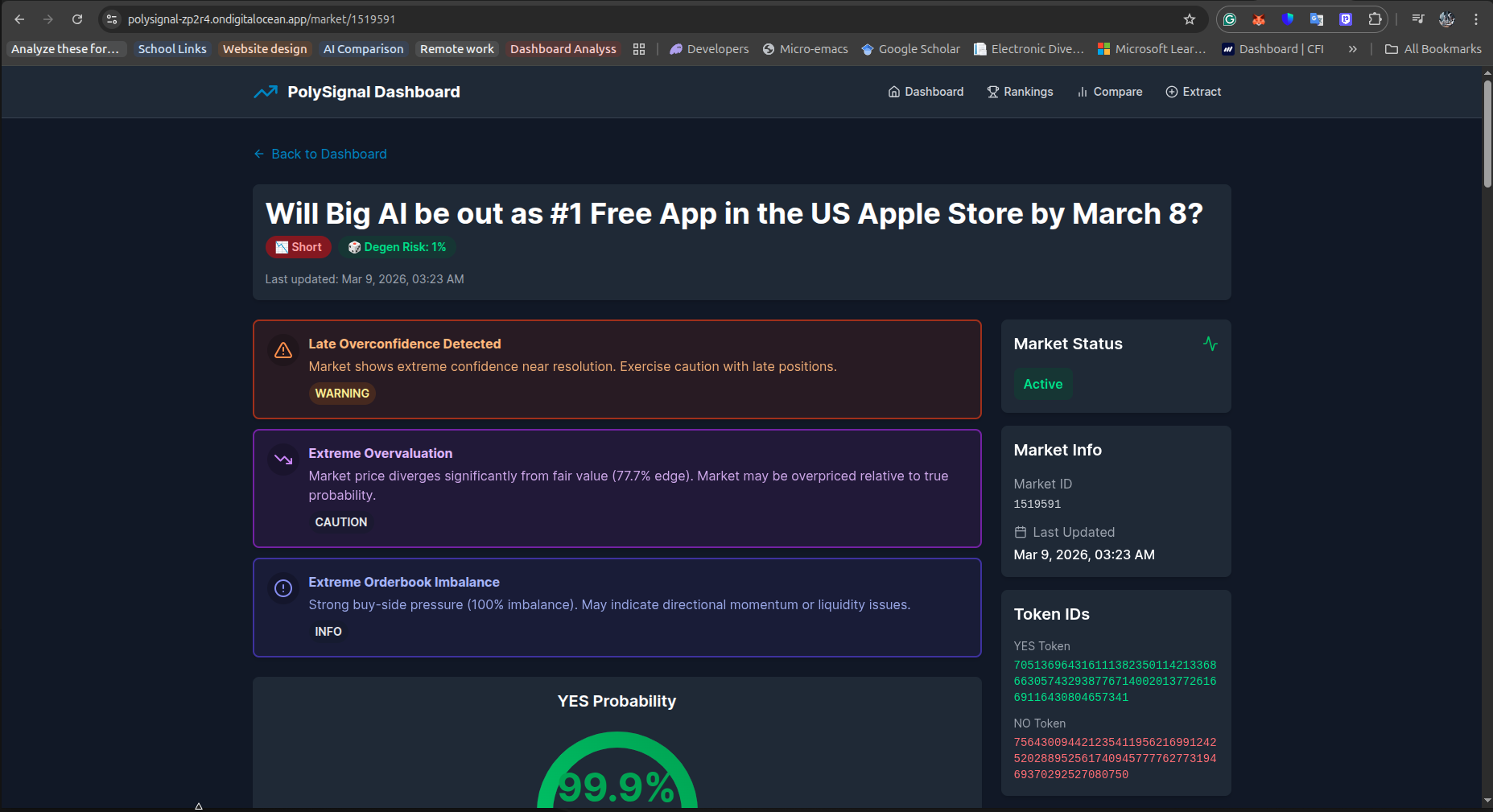
Task: Click the WARNING tag
Action: [x=342, y=394]
